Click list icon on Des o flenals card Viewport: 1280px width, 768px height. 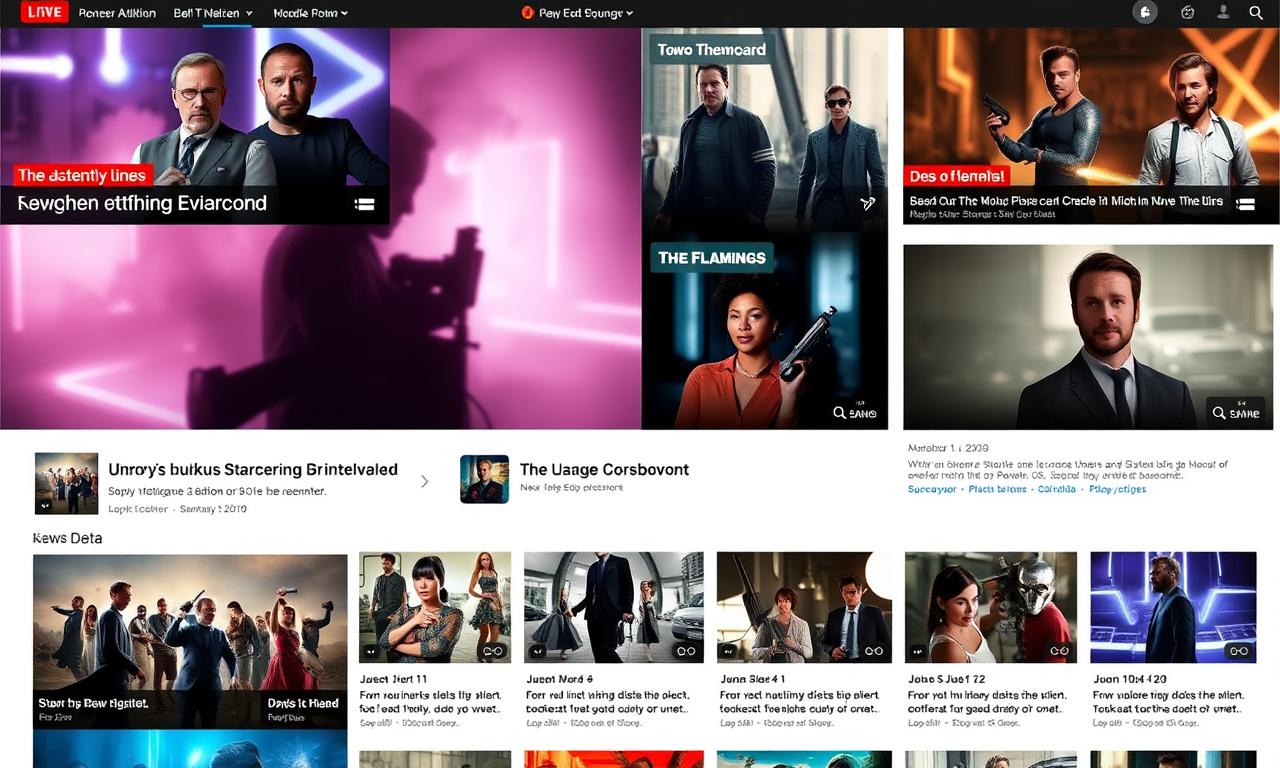coord(1245,203)
